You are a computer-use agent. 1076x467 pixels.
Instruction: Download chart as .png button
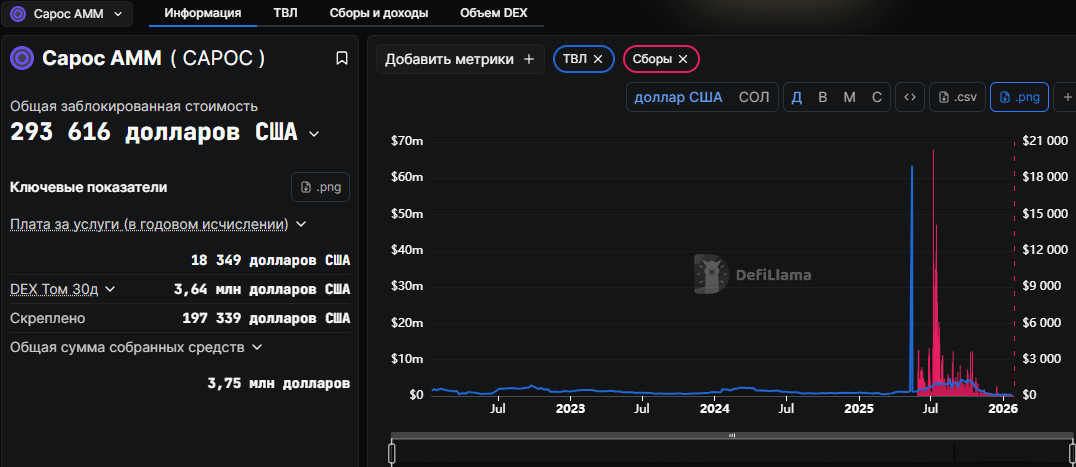point(1019,97)
